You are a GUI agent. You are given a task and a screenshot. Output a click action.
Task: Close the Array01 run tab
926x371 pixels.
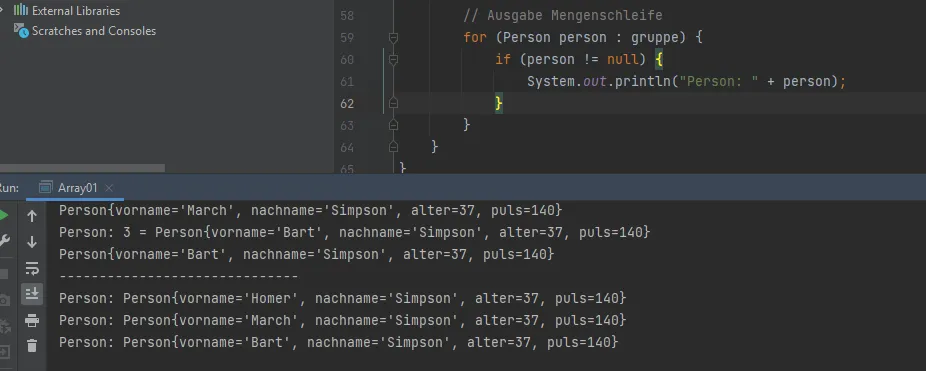point(109,188)
